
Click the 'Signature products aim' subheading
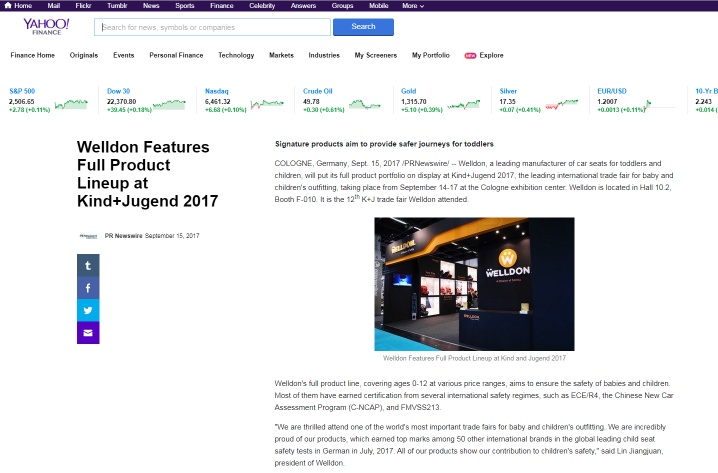click(384, 144)
